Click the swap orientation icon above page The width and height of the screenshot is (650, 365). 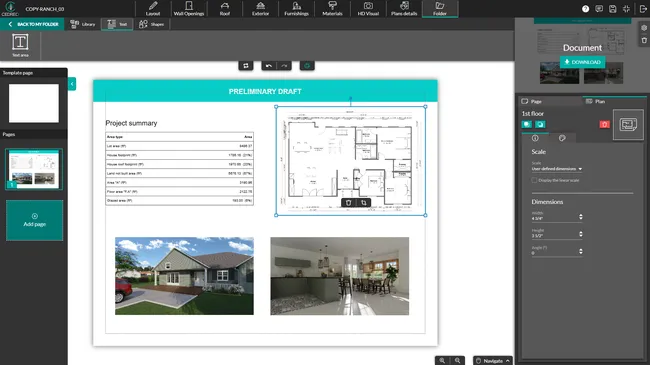[x=246, y=66]
